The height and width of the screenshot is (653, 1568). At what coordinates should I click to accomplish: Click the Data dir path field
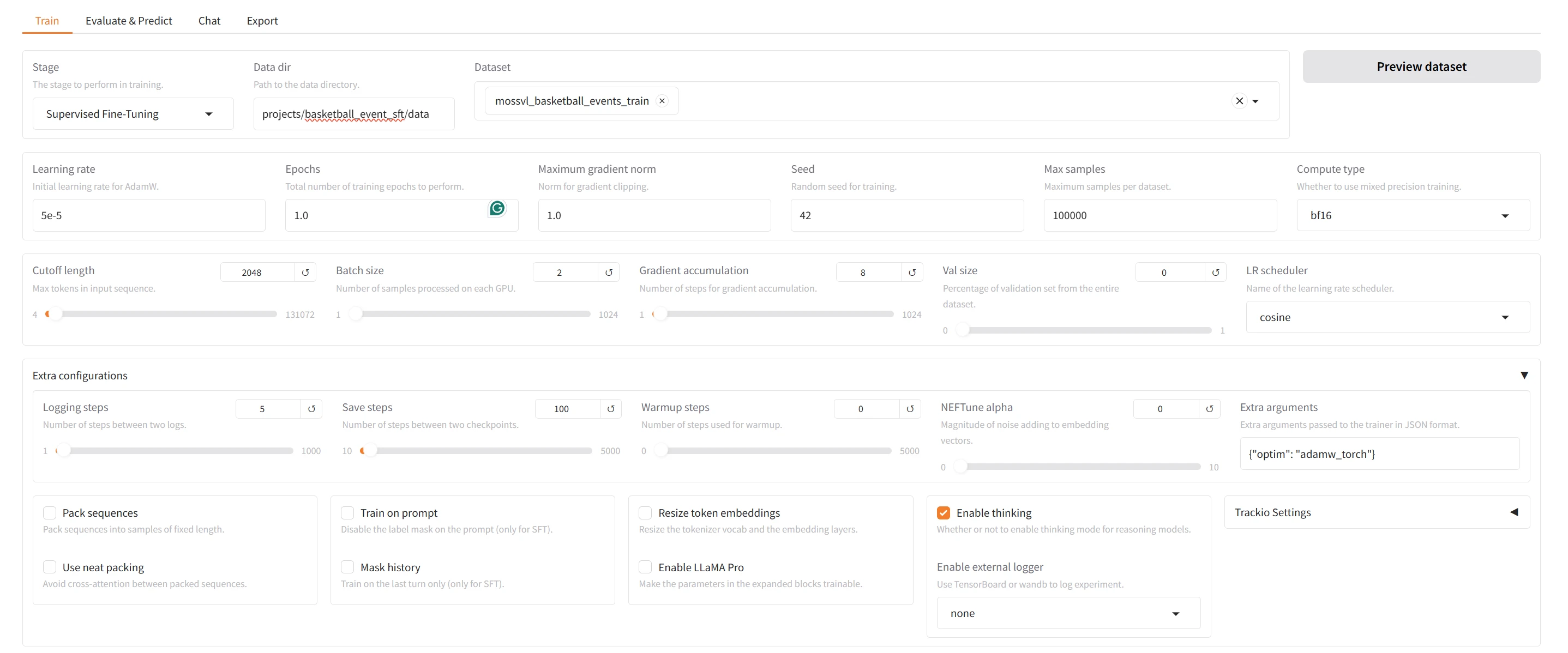tap(353, 114)
